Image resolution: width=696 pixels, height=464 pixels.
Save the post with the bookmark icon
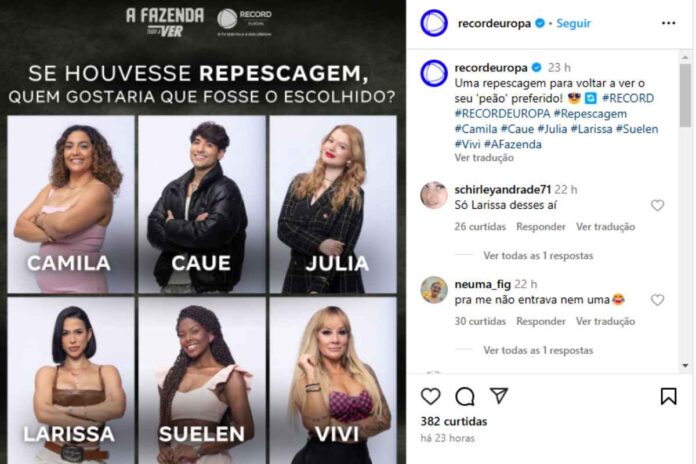click(668, 396)
